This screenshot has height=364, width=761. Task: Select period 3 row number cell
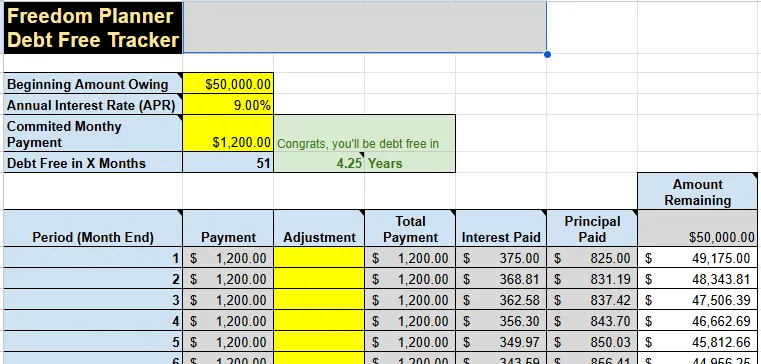coord(93,299)
